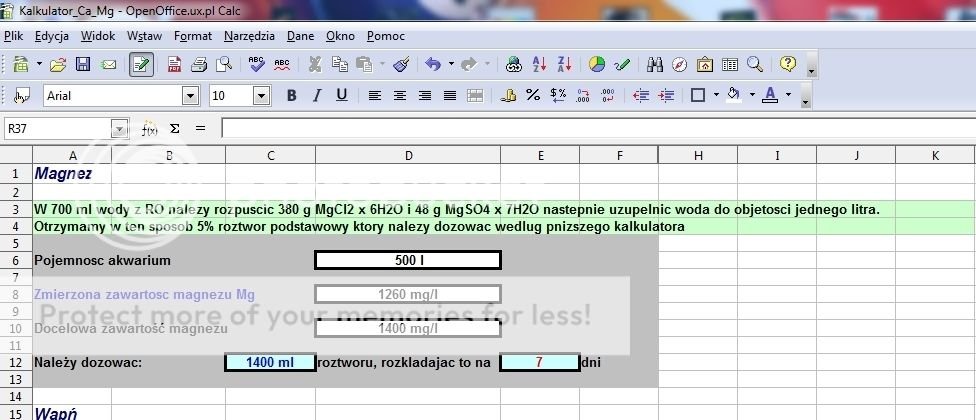The image size is (976, 420).
Task: Open the Format menu
Action: tap(193, 36)
